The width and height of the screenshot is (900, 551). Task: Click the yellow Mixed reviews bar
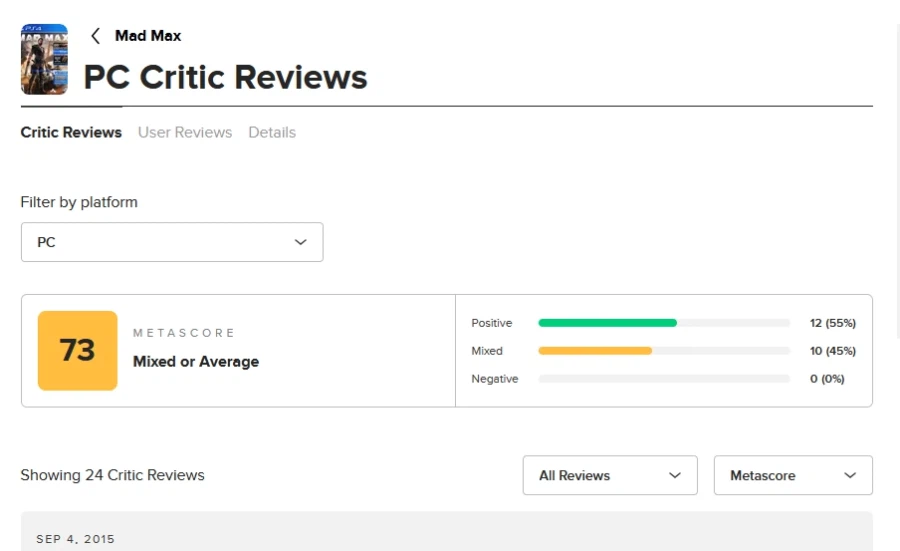595,351
